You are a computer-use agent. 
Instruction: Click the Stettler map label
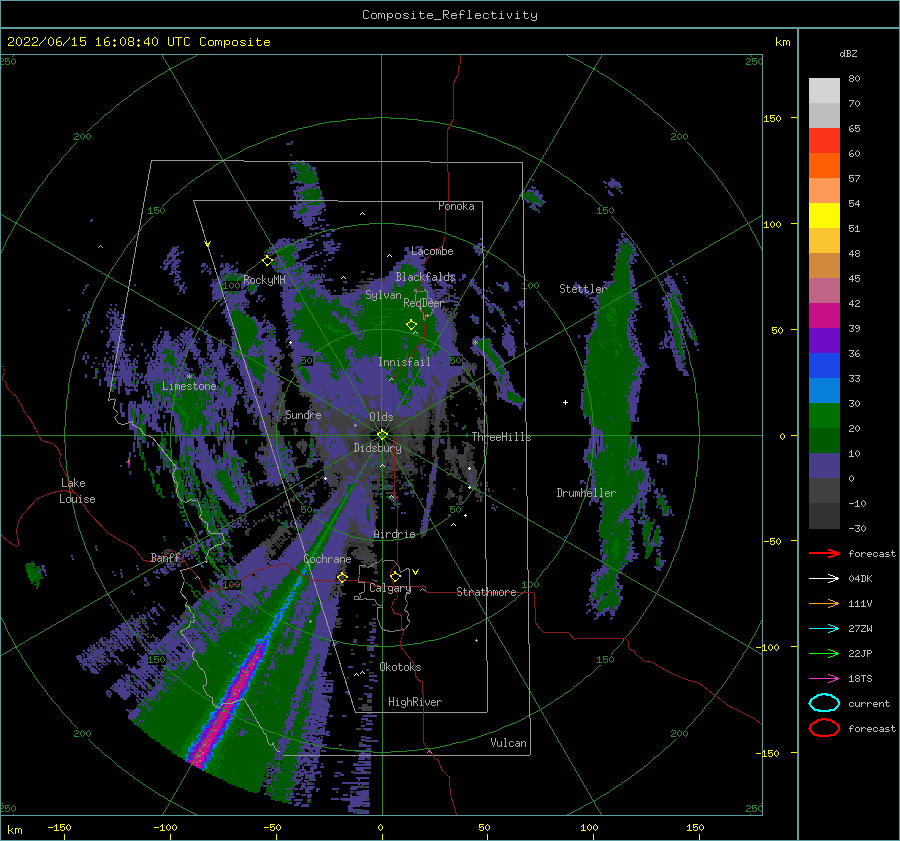coord(583,289)
